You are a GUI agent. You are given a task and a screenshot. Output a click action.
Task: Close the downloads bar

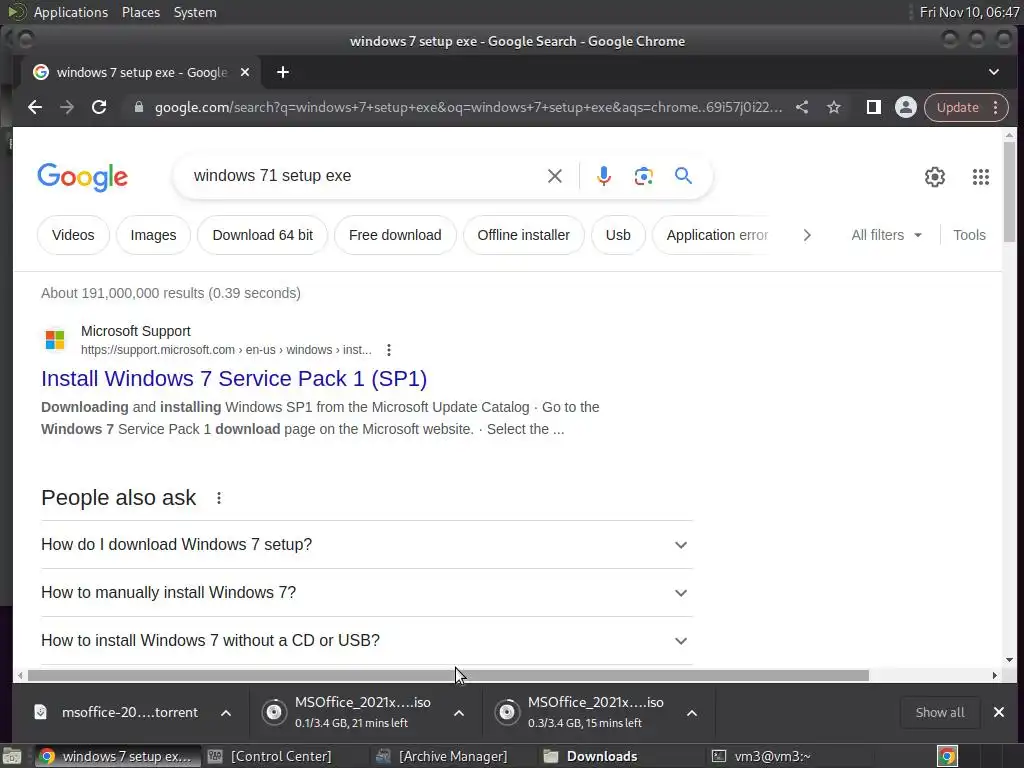click(x=999, y=712)
